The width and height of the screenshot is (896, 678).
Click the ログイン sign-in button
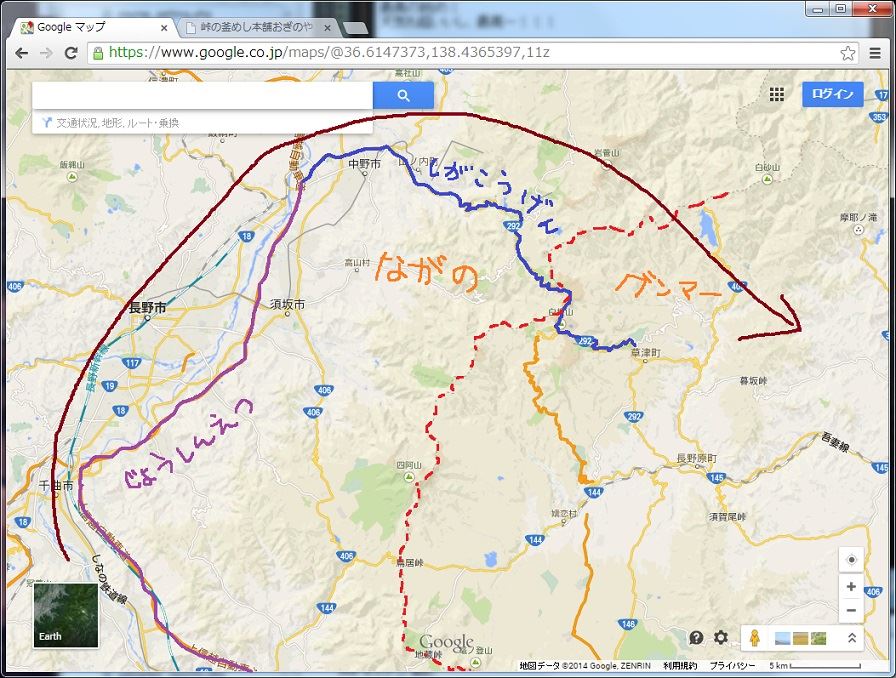click(832, 94)
